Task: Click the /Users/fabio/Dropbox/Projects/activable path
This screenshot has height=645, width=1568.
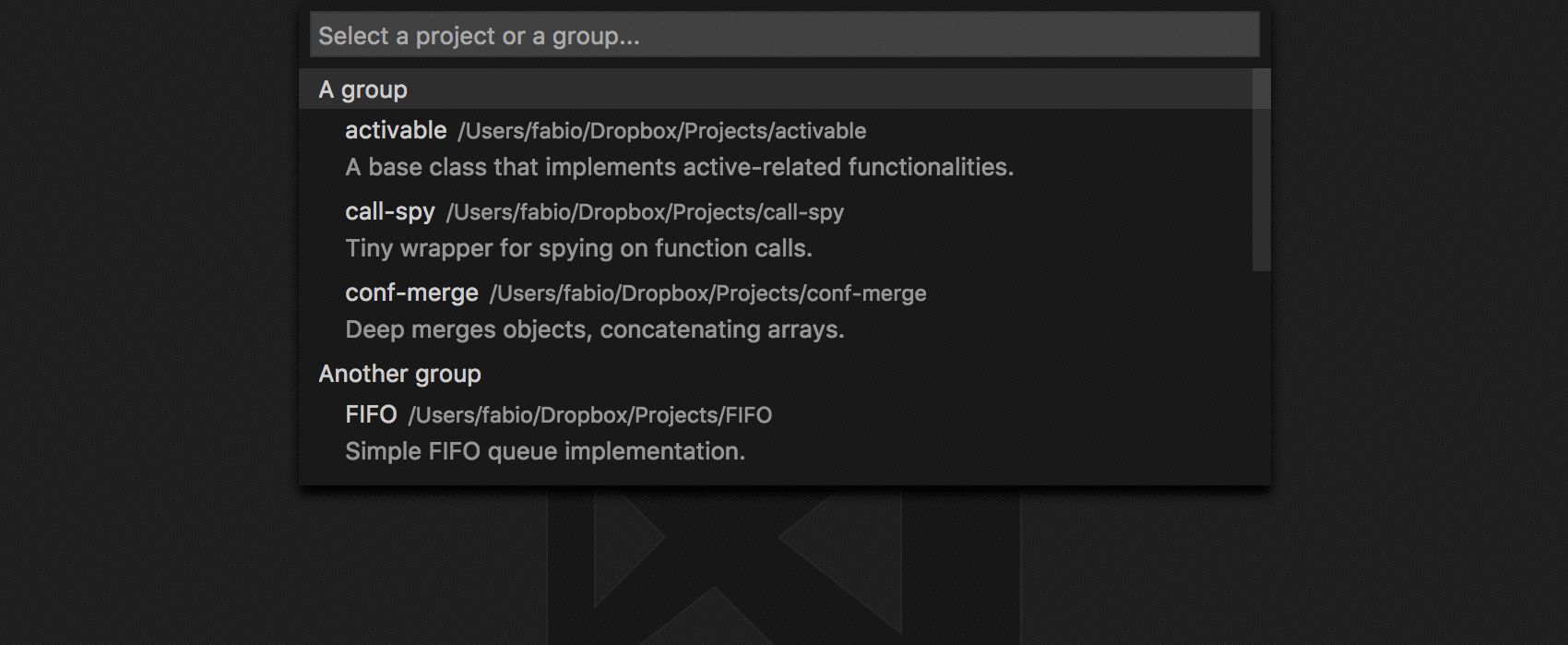Action: (661, 131)
